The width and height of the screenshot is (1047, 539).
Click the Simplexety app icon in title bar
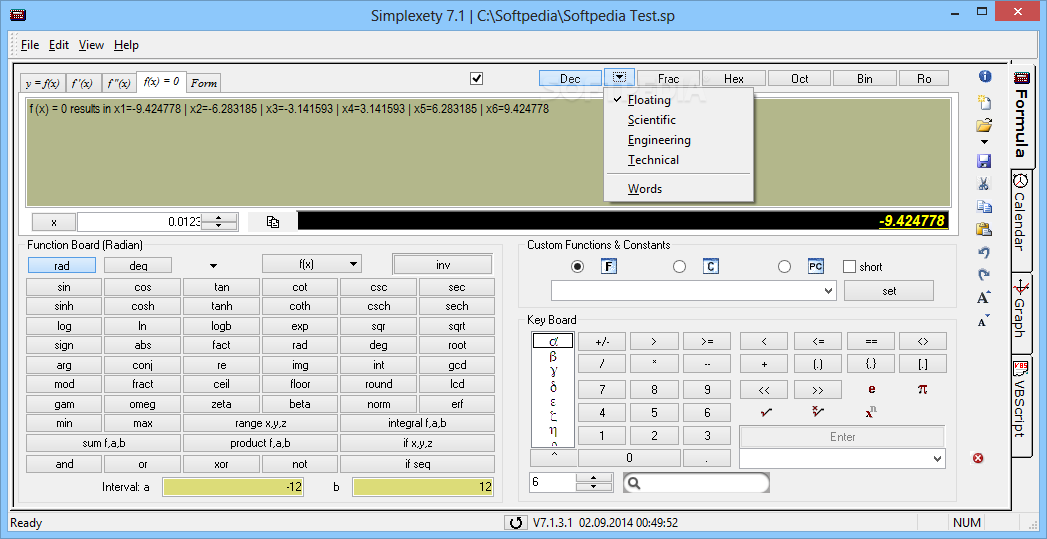tap(17, 15)
